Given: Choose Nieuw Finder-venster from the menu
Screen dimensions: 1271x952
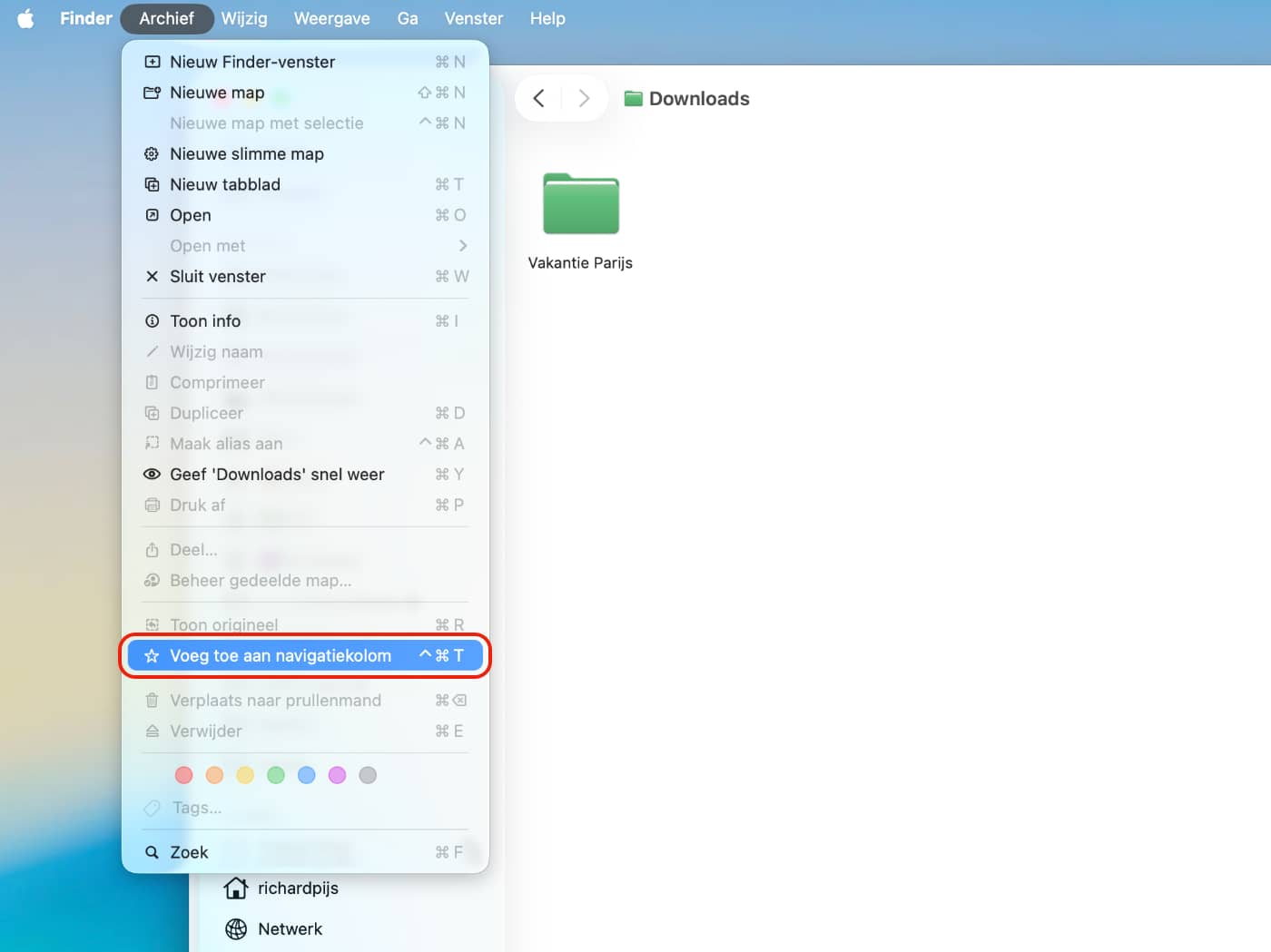Looking at the screenshot, I should coord(252,62).
